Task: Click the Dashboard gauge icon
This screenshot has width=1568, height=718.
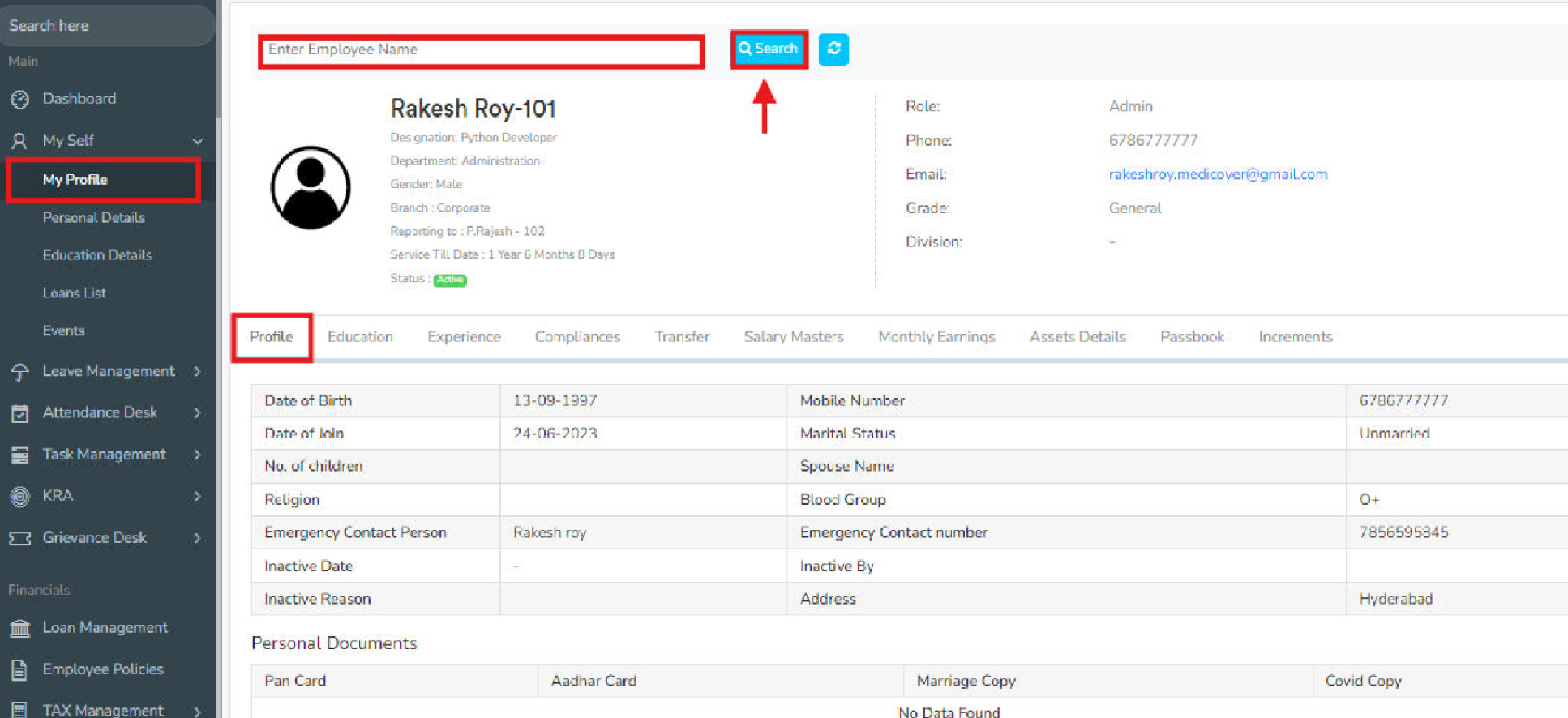Action: click(x=20, y=99)
